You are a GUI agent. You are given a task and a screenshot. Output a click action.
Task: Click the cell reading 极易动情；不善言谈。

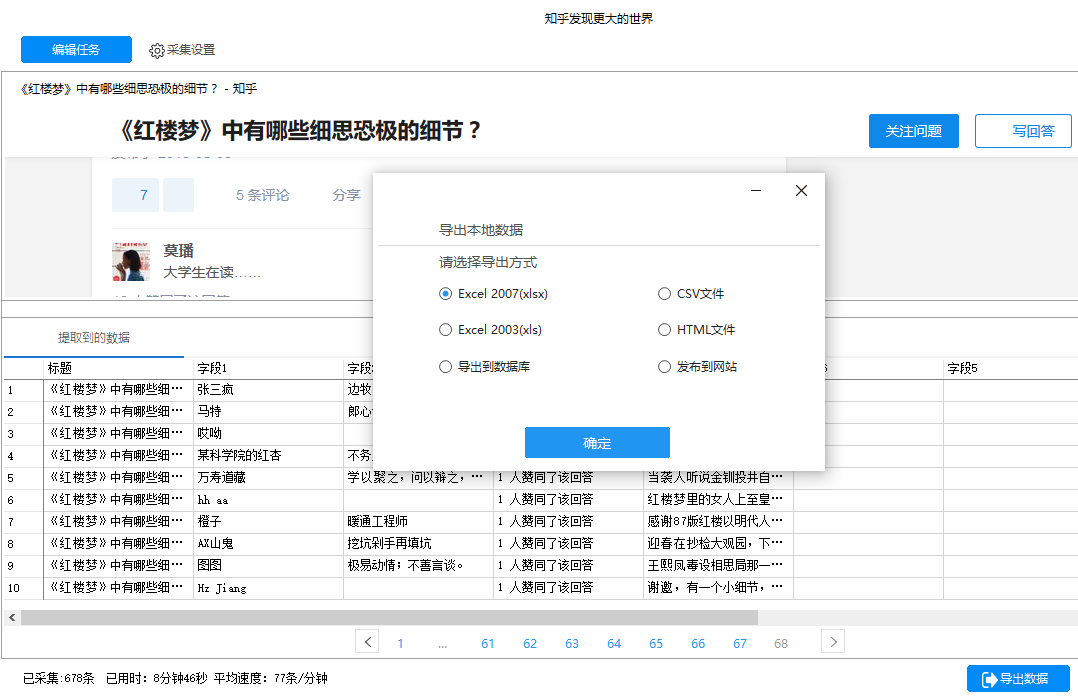point(419,566)
